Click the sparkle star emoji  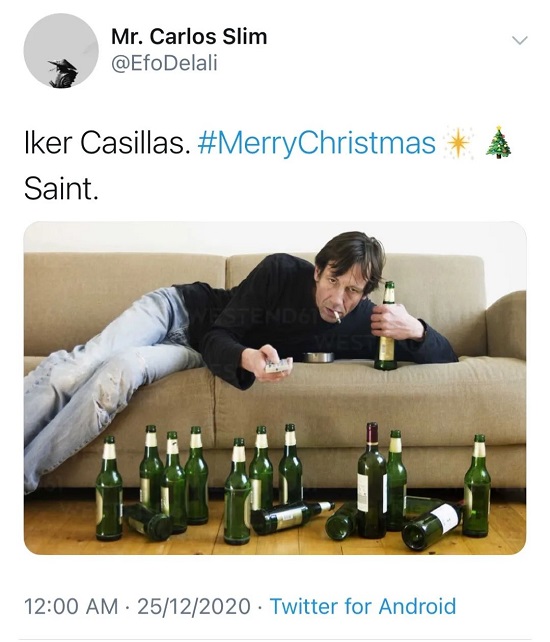coord(458,144)
